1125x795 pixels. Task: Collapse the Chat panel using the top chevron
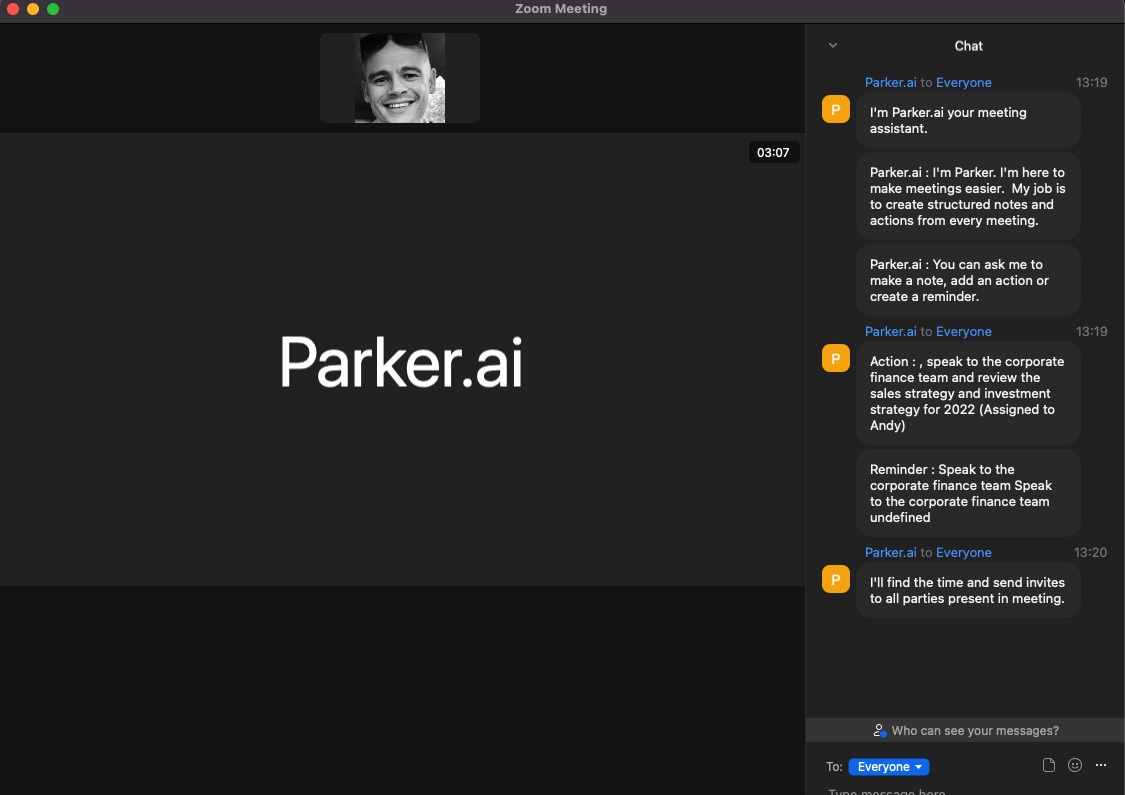[832, 46]
